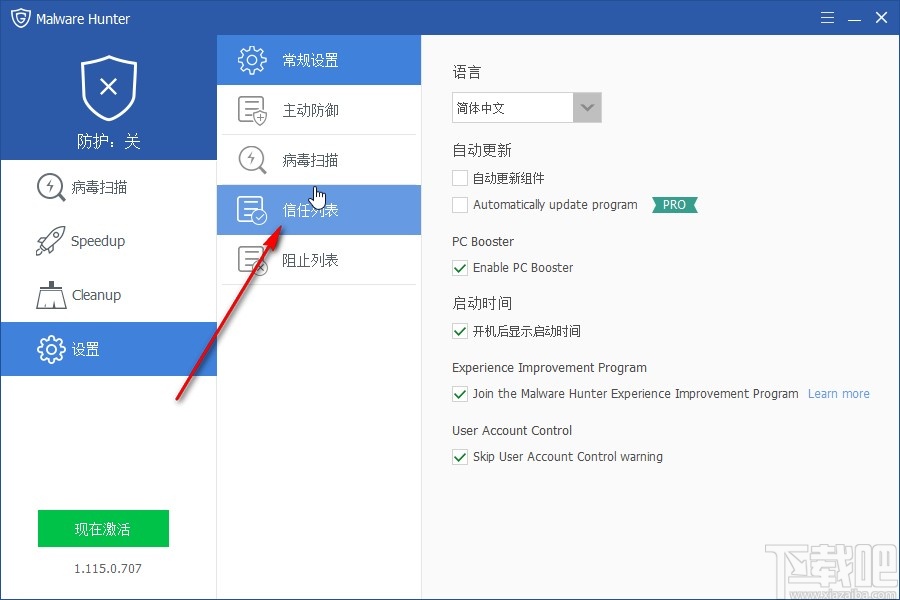
Task: Check Automatically update program option
Action: point(460,205)
